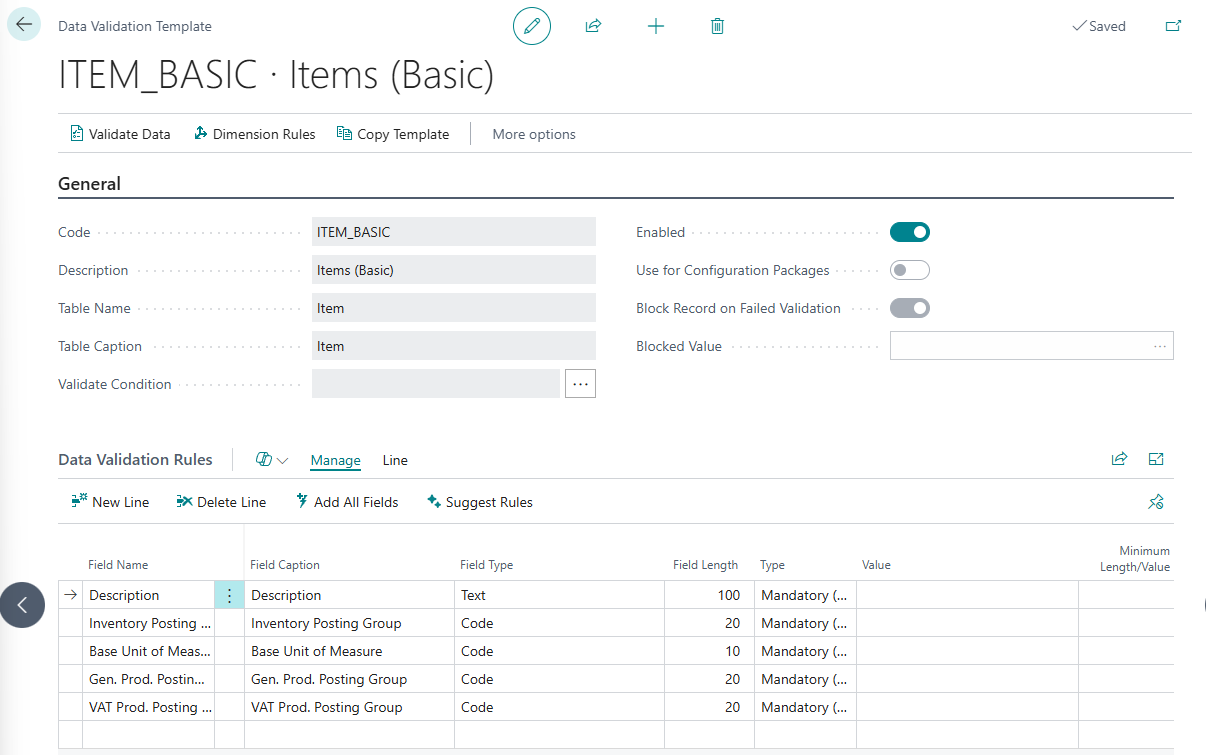This screenshot has width=1206, height=755.
Task: Expand Data Validation Rules part to full view
Action: [1156, 459]
